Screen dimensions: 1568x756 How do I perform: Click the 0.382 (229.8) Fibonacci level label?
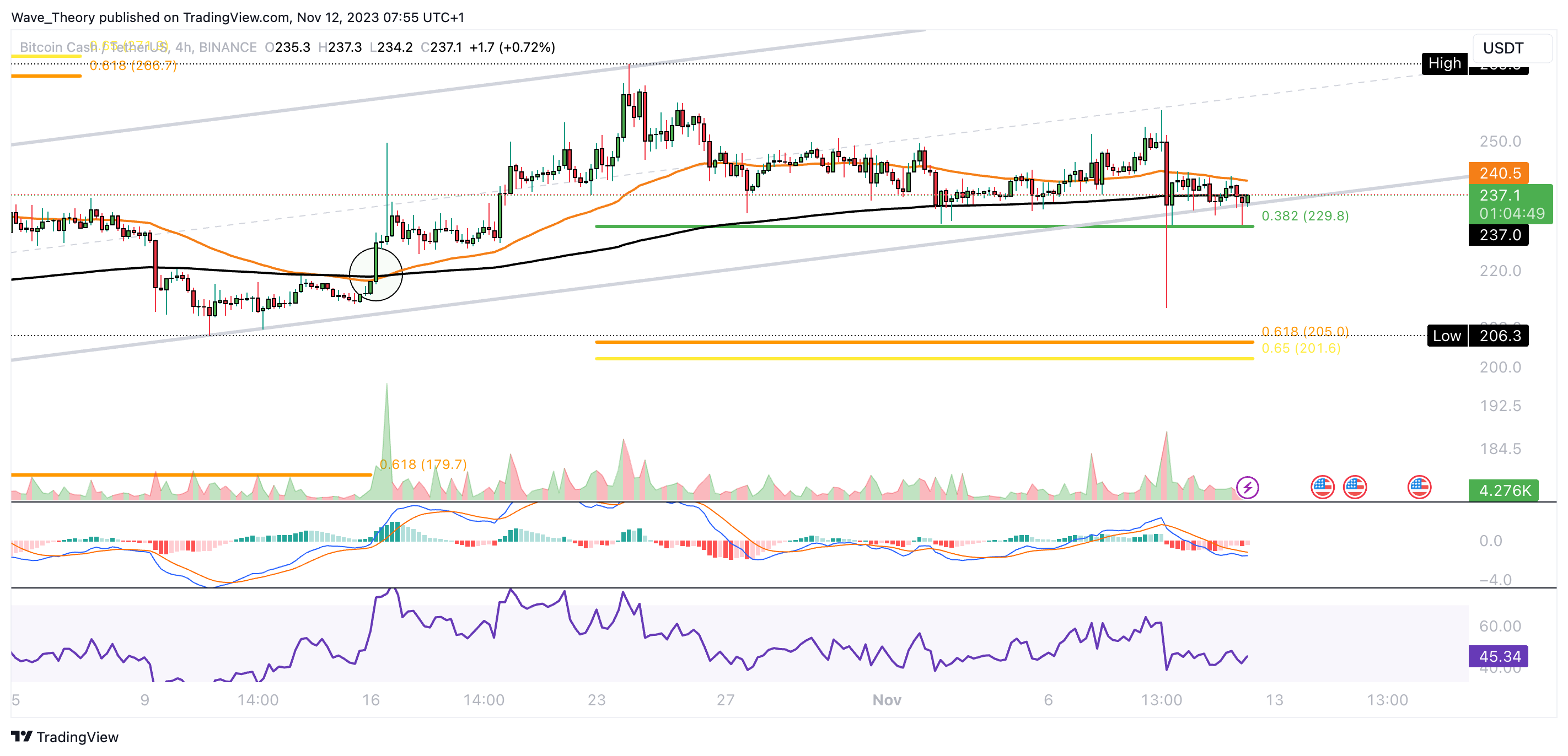[x=1304, y=216]
